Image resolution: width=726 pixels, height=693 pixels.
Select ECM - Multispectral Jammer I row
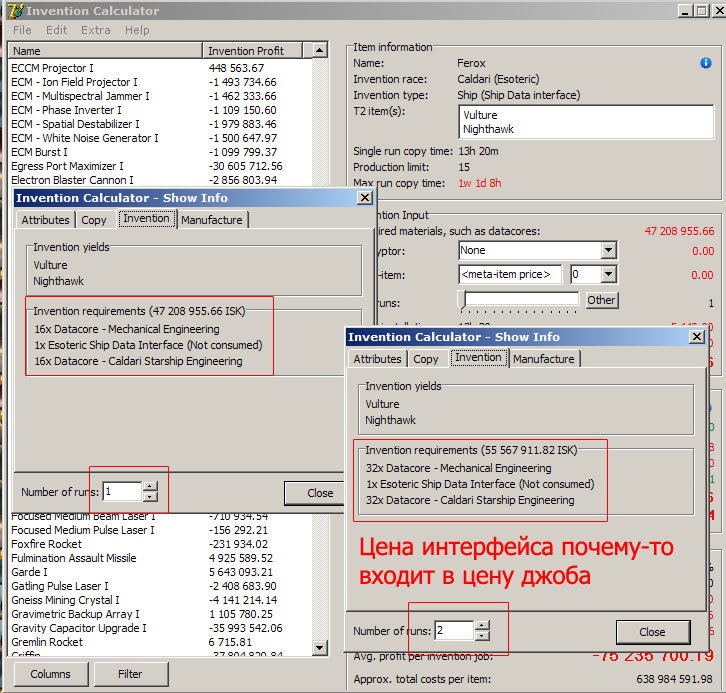[x=160, y=96]
